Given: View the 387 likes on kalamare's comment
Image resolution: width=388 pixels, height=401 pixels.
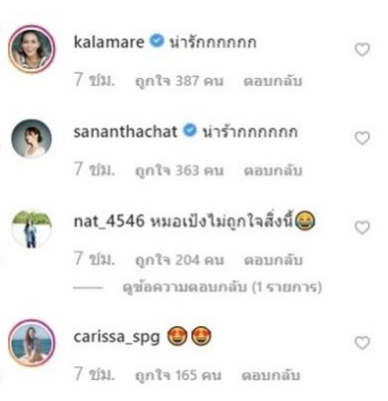Looking at the screenshot, I should point(179,81).
